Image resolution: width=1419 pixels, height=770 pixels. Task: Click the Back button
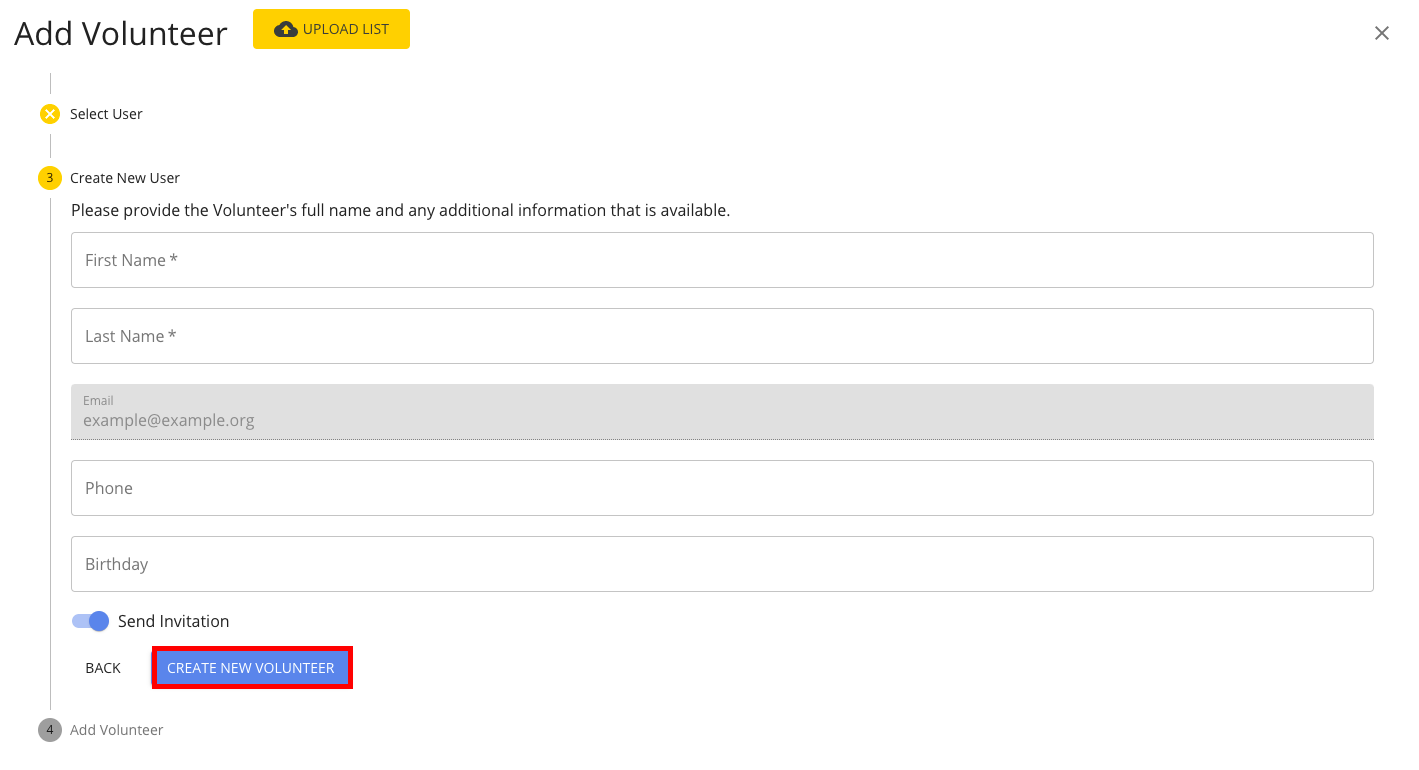pyautogui.click(x=103, y=668)
